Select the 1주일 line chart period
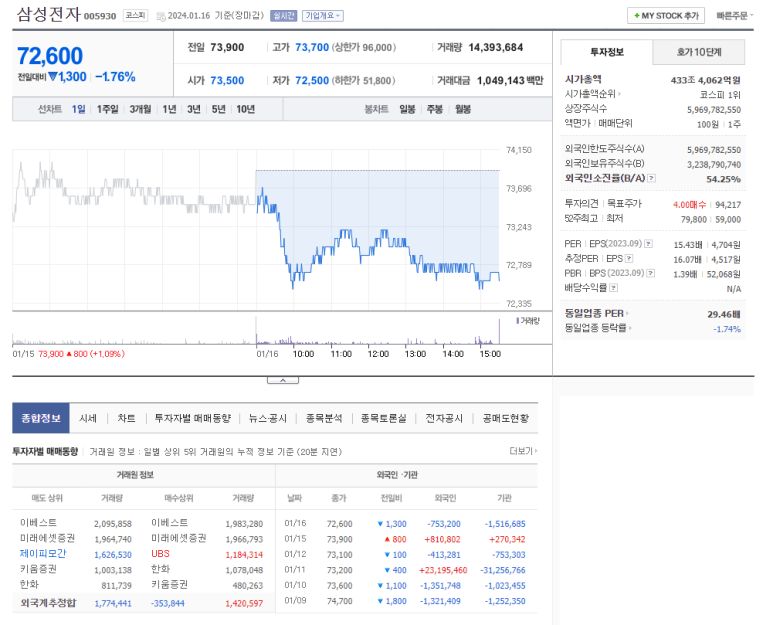773x625 pixels. tap(107, 109)
